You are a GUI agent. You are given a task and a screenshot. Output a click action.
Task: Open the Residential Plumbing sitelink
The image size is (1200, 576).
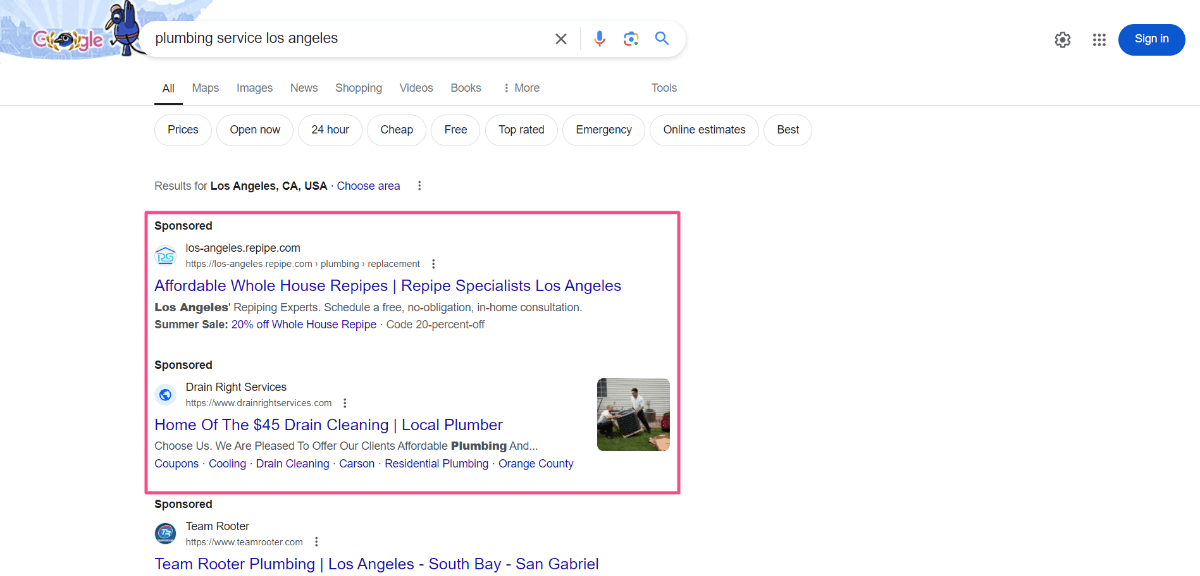point(437,464)
